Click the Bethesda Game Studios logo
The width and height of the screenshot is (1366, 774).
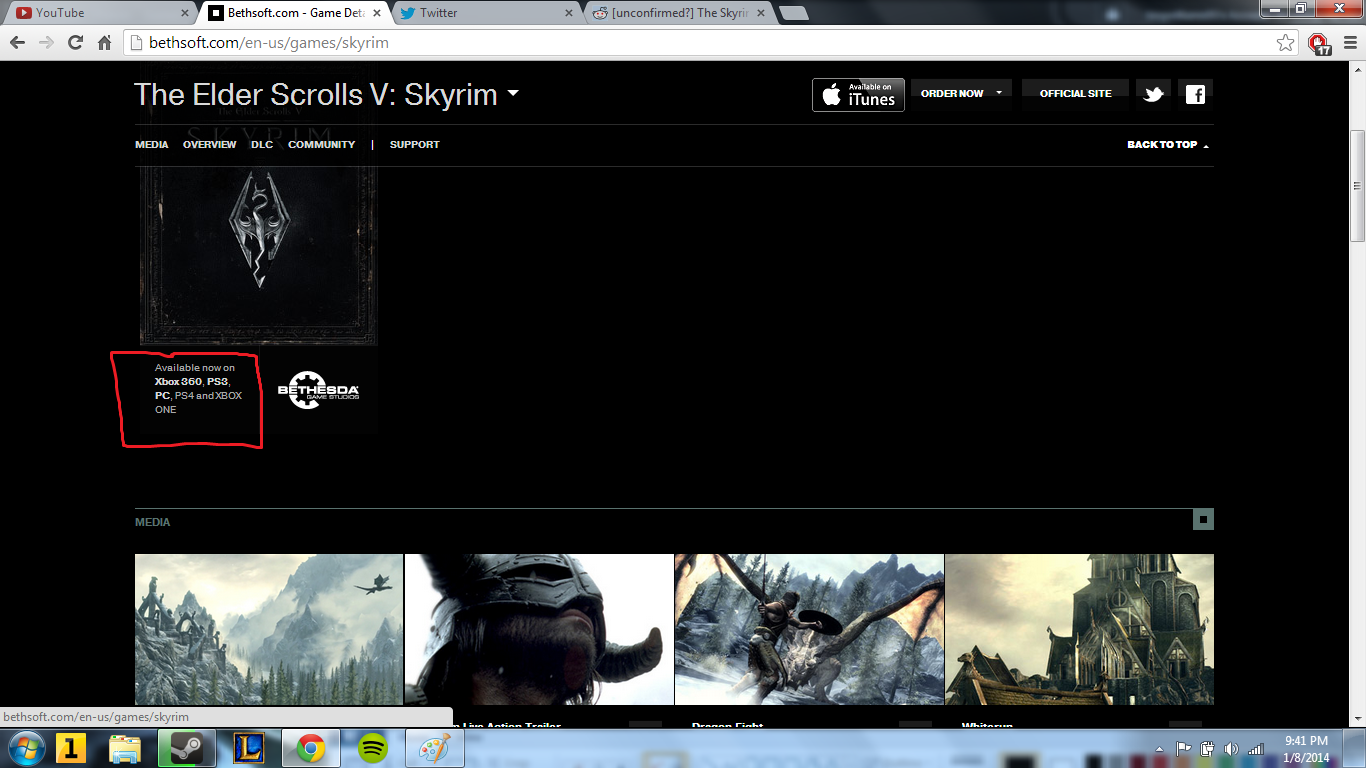tap(318, 390)
